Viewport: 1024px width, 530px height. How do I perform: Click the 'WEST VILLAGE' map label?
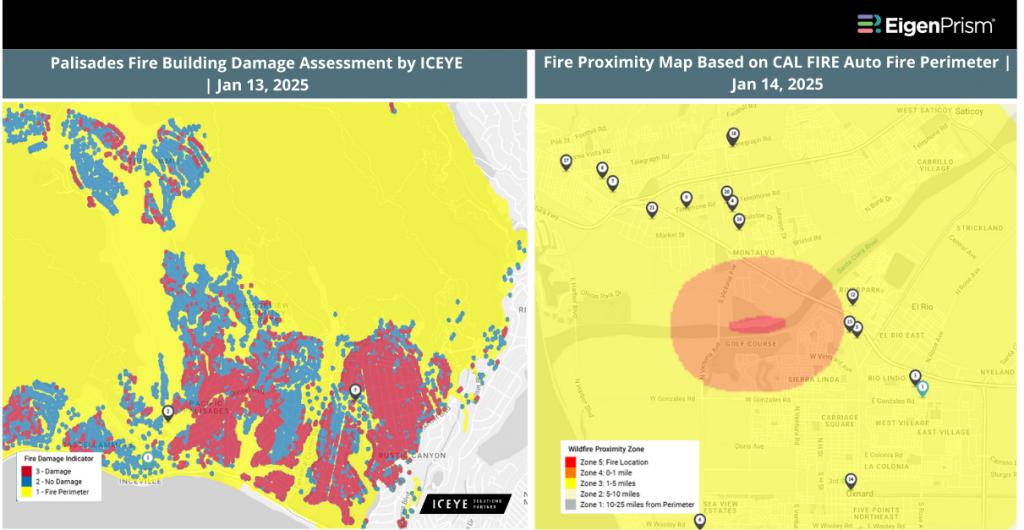[900, 424]
